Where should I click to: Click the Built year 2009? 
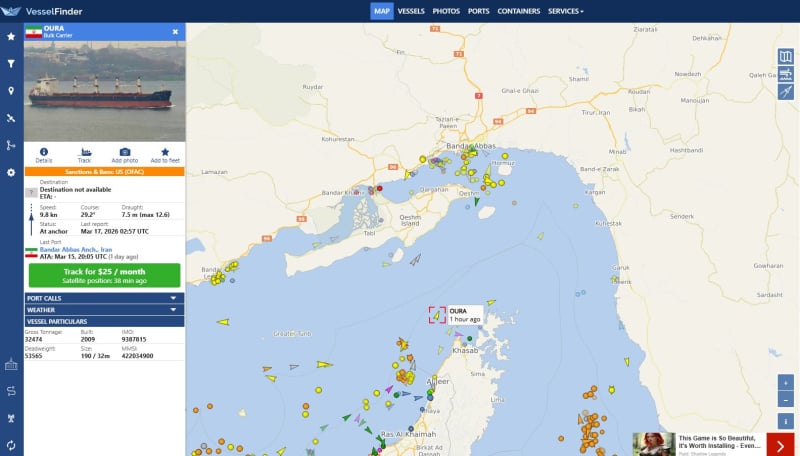pos(88,339)
